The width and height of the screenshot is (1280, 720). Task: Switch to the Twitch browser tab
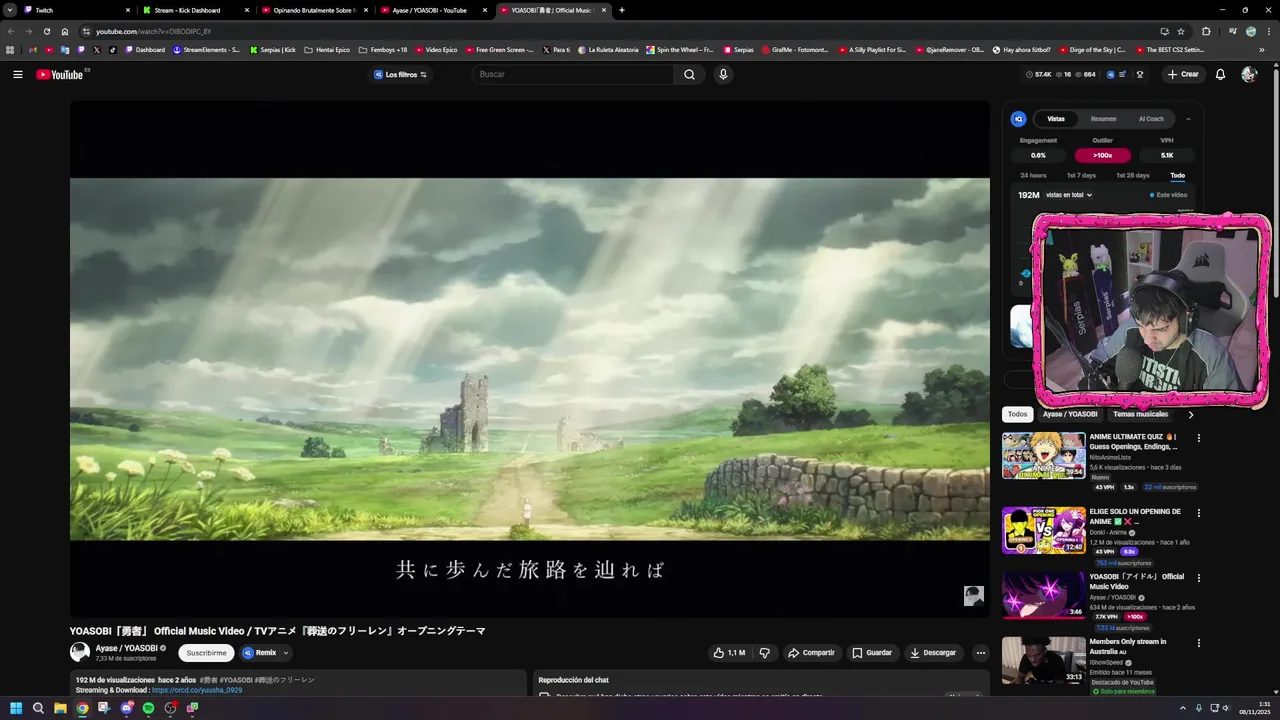(75, 10)
